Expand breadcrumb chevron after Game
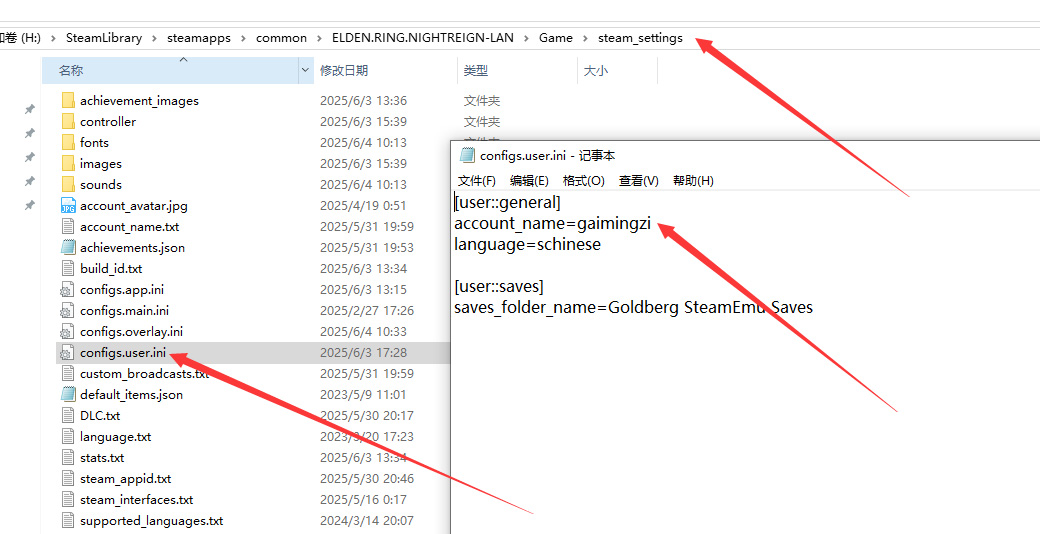This screenshot has width=1040, height=534. 585,38
